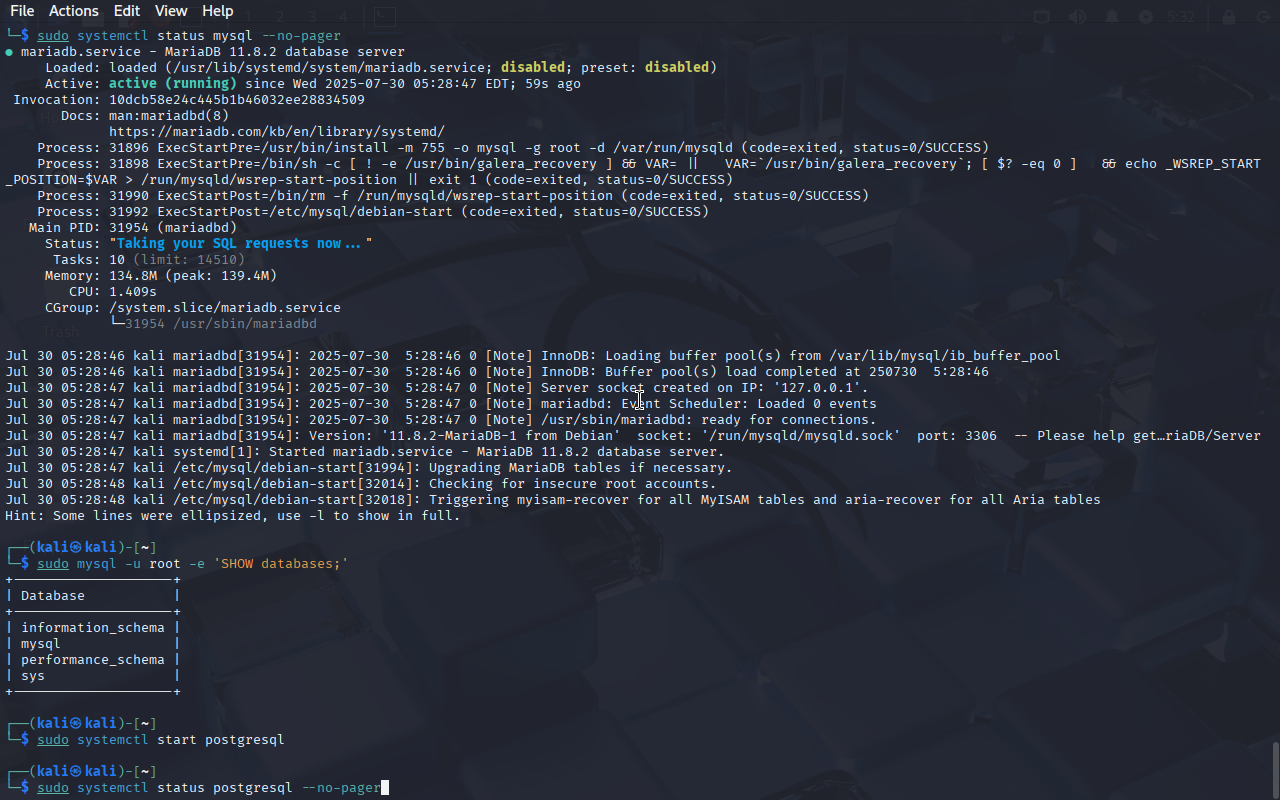
Task: Click the '31954 /usr/sbin/mariadbd' cgroup process entry
Action: (x=221, y=324)
